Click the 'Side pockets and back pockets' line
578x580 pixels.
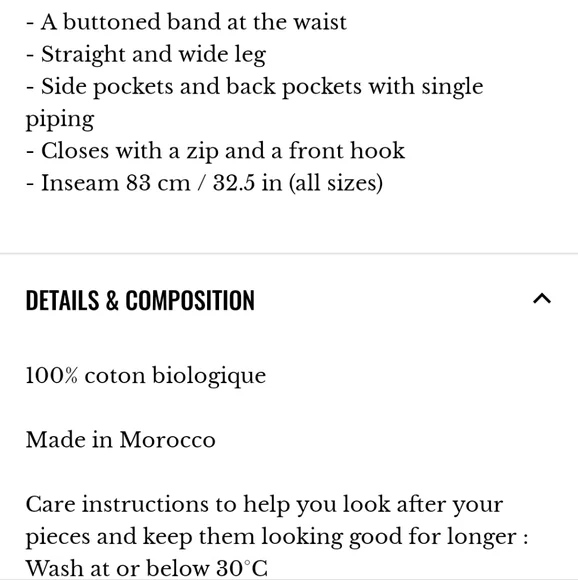tap(254, 87)
